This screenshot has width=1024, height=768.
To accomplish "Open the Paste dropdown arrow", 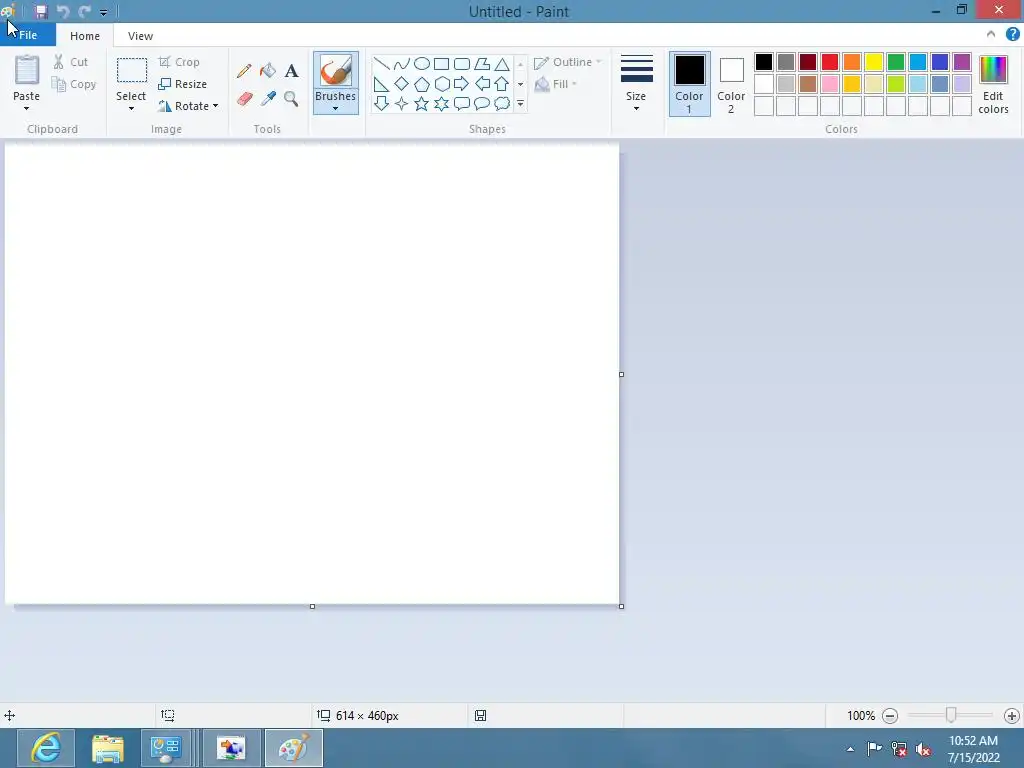I will (26, 108).
